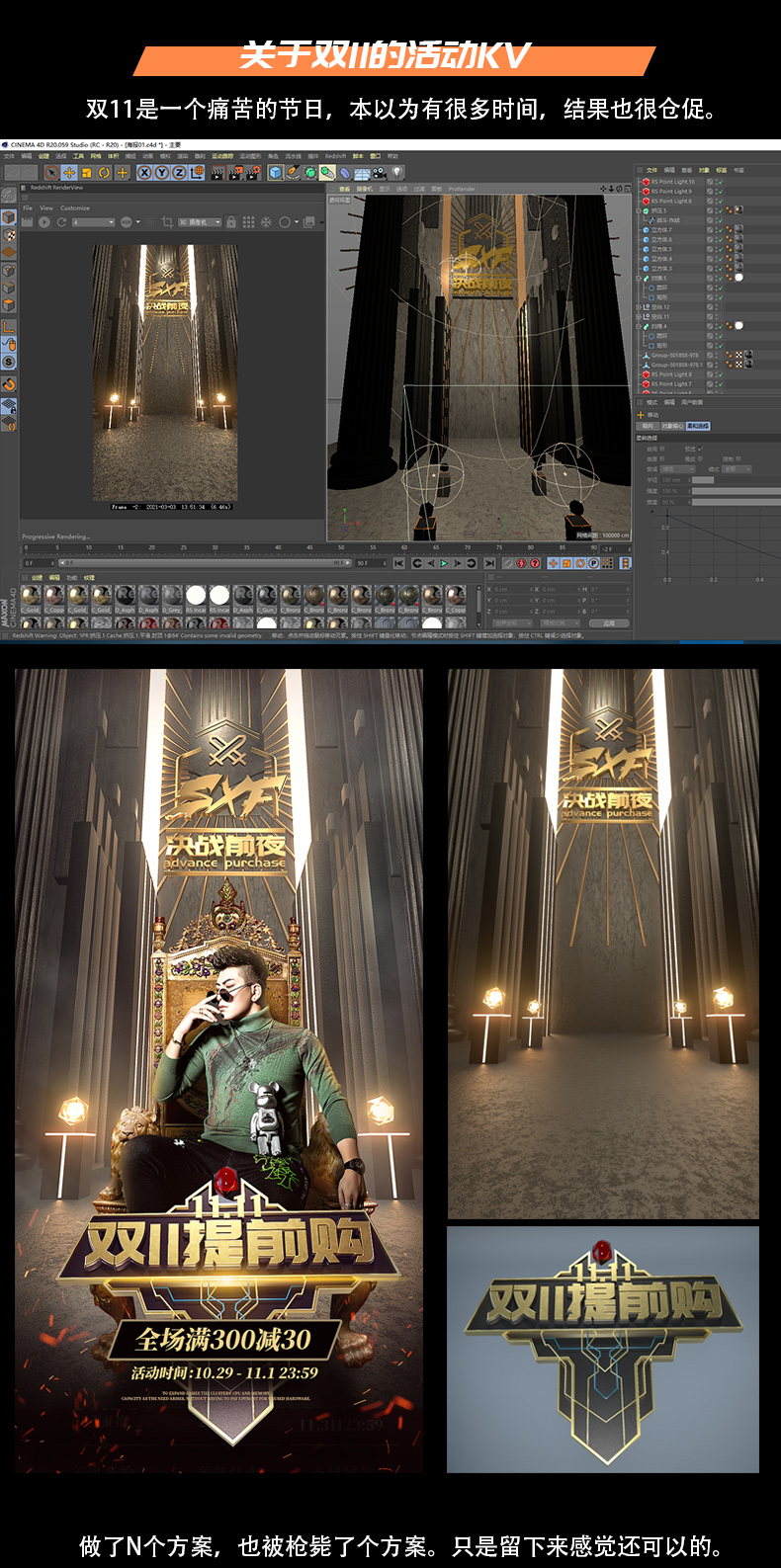781x1568 pixels.
Task: Toggle render region crop icon
Action: coord(168,222)
